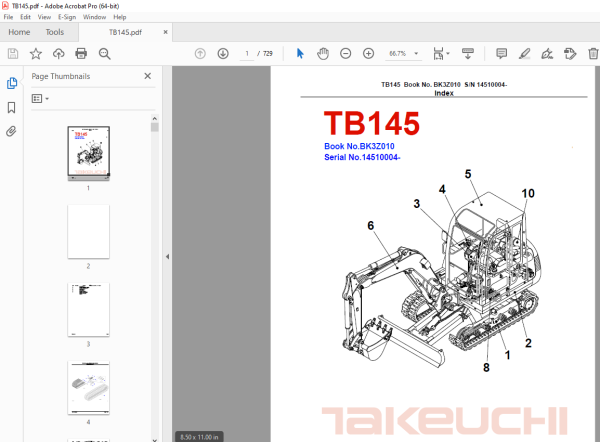This screenshot has height=442, width=600.
Task: Open the Help menu
Action: [x=120, y=17]
